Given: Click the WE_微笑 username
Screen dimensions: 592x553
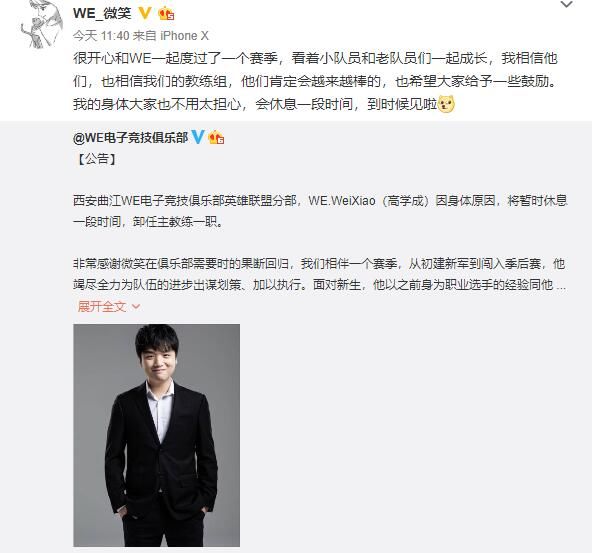Looking at the screenshot, I should click(102, 14).
